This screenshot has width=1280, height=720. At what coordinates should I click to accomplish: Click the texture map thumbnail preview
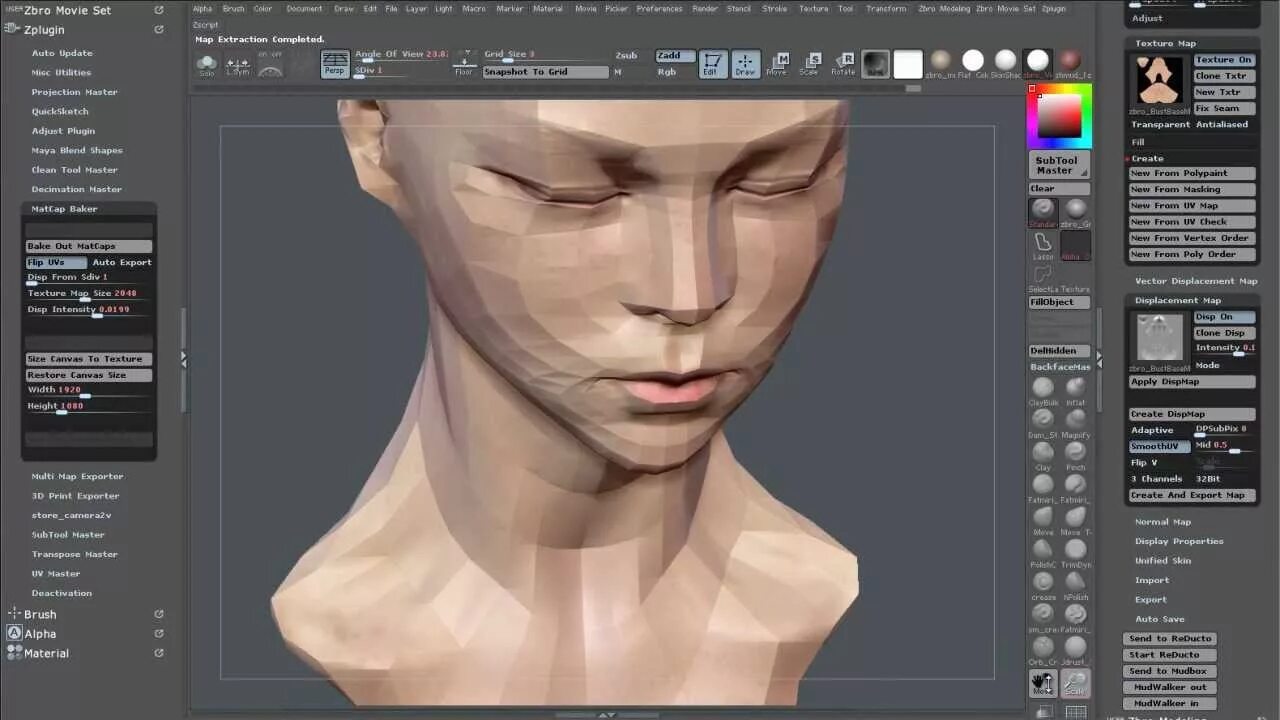coord(1160,81)
